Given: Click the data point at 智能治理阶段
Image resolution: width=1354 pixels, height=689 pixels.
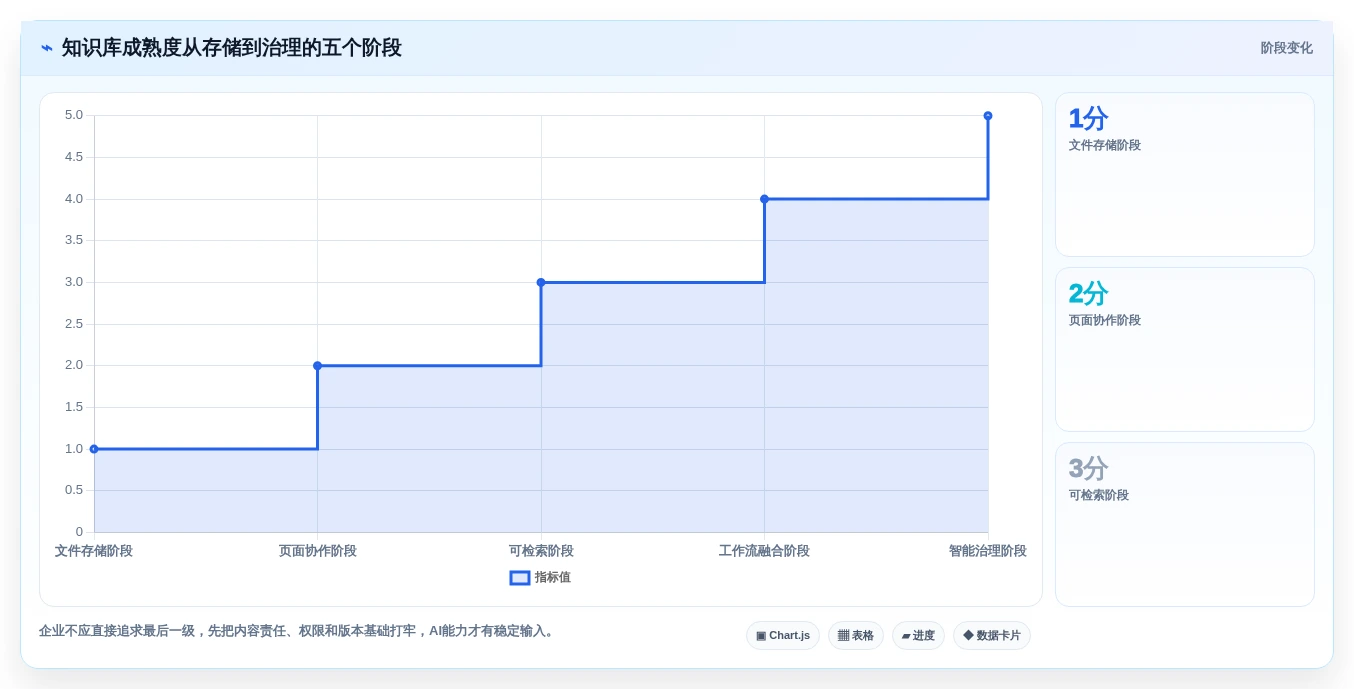Looking at the screenshot, I should point(988,116).
